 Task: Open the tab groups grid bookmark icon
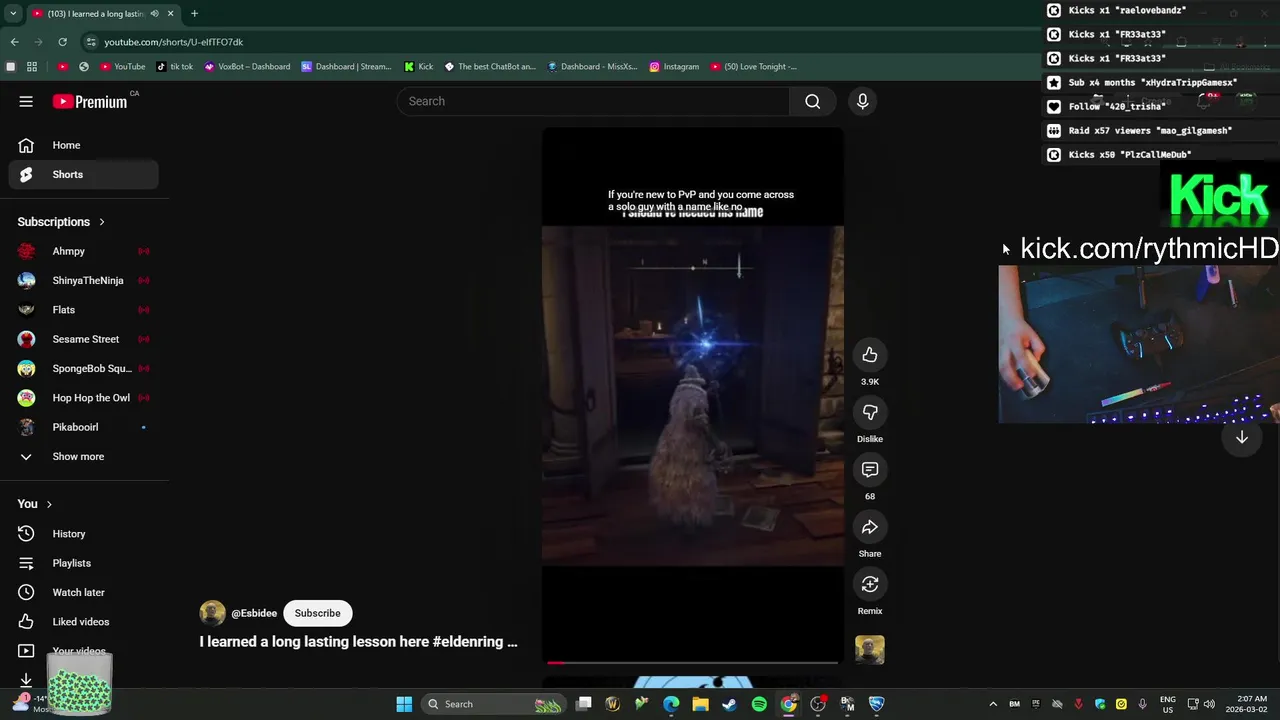(32, 67)
